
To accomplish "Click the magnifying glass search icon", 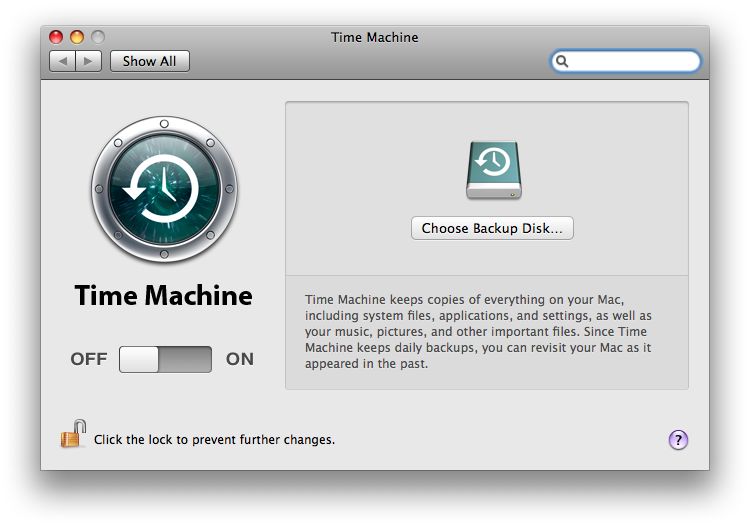I will point(562,61).
